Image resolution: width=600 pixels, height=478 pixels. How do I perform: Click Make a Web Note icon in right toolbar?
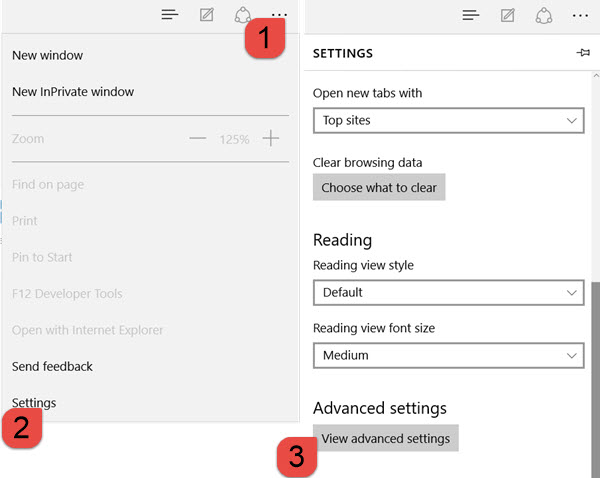pos(507,15)
